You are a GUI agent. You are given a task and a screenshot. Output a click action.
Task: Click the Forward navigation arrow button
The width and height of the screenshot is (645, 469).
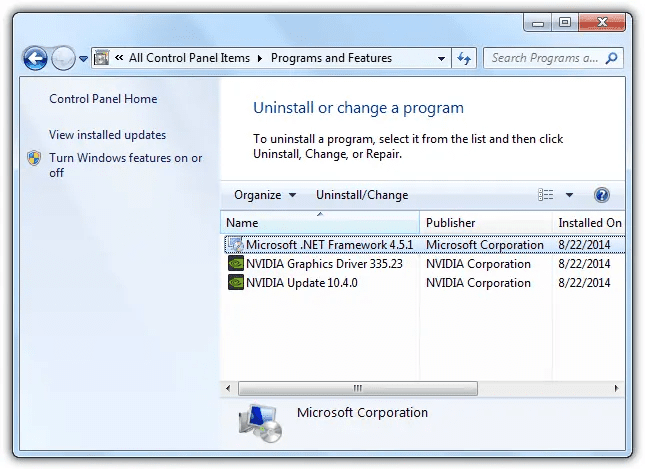[x=63, y=58]
